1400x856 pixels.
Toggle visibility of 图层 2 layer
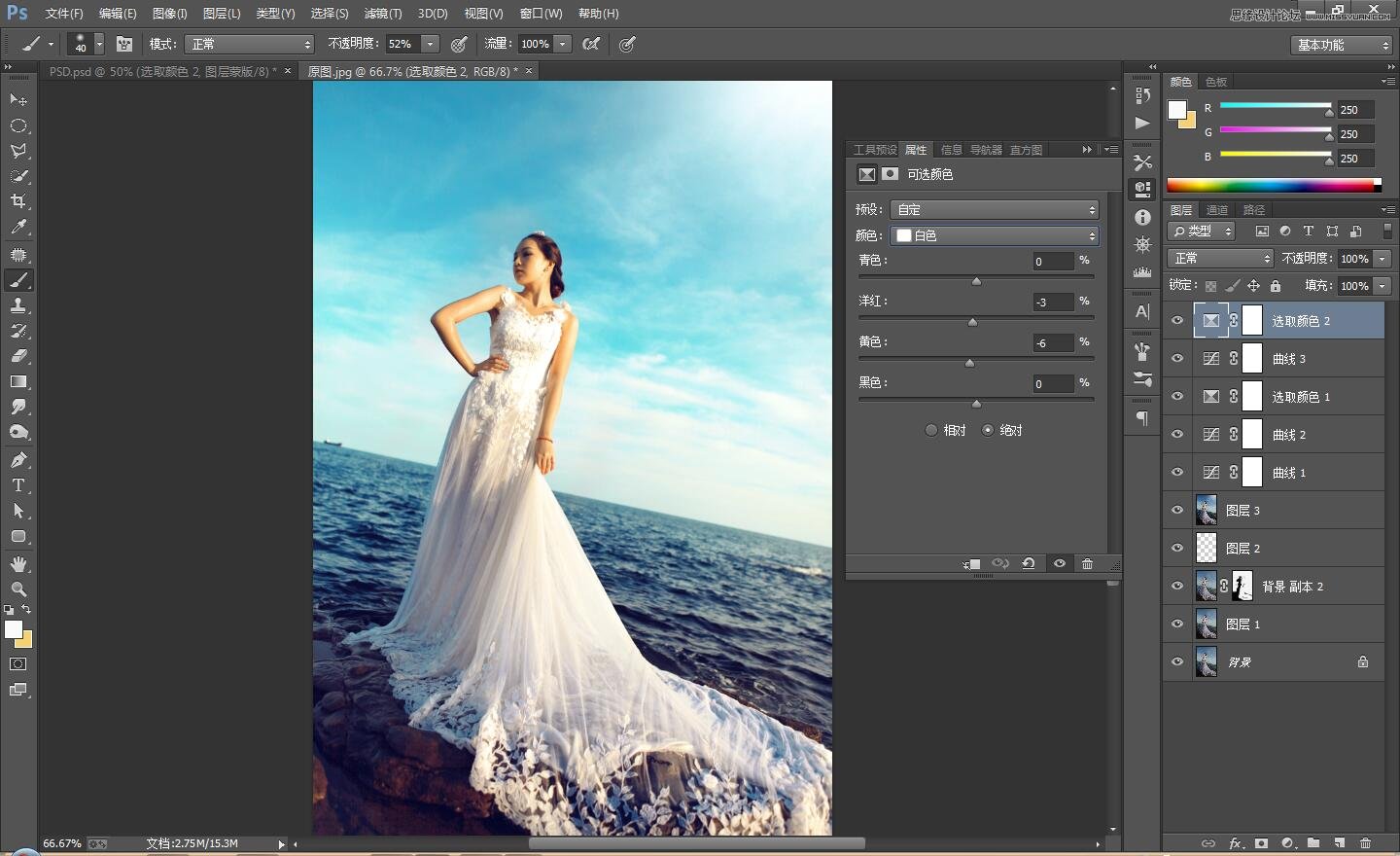pos(1177,549)
